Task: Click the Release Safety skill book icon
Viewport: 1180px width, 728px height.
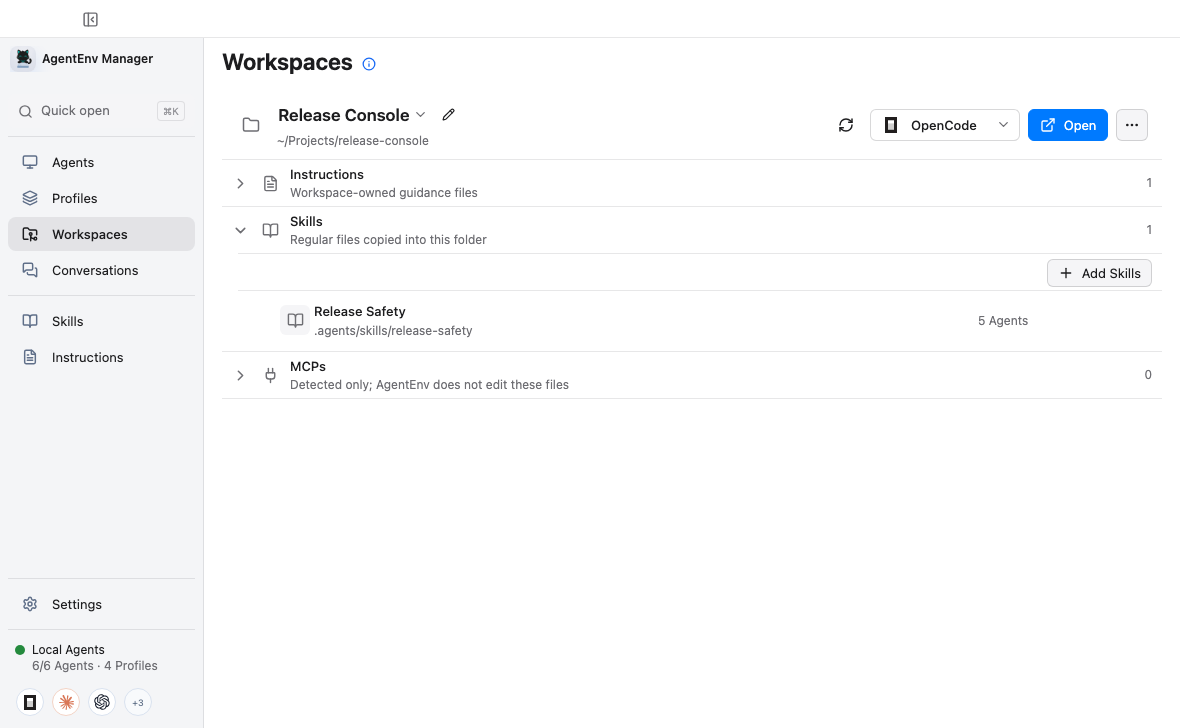Action: coord(296,321)
